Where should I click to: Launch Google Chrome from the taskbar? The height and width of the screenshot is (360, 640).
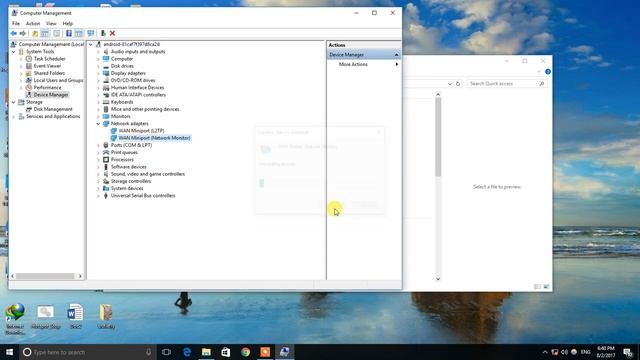(245, 352)
